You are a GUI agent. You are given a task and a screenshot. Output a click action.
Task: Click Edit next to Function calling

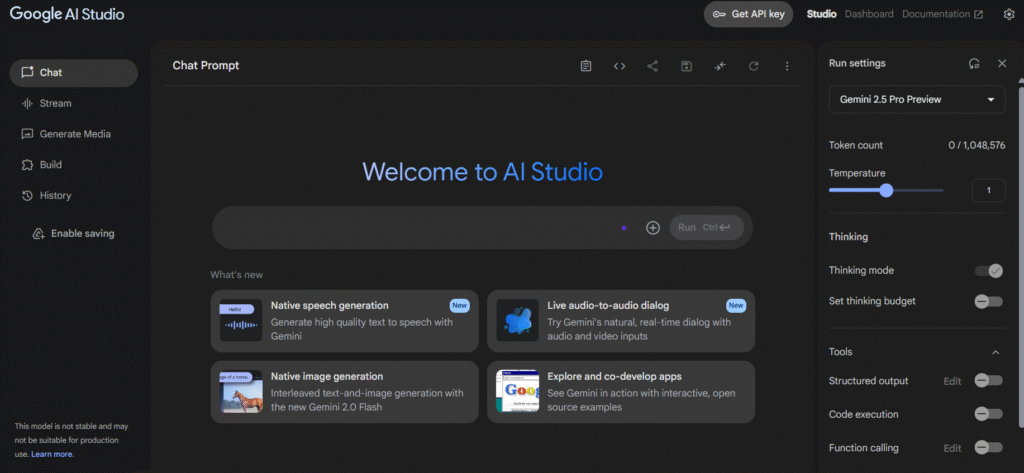click(x=952, y=448)
